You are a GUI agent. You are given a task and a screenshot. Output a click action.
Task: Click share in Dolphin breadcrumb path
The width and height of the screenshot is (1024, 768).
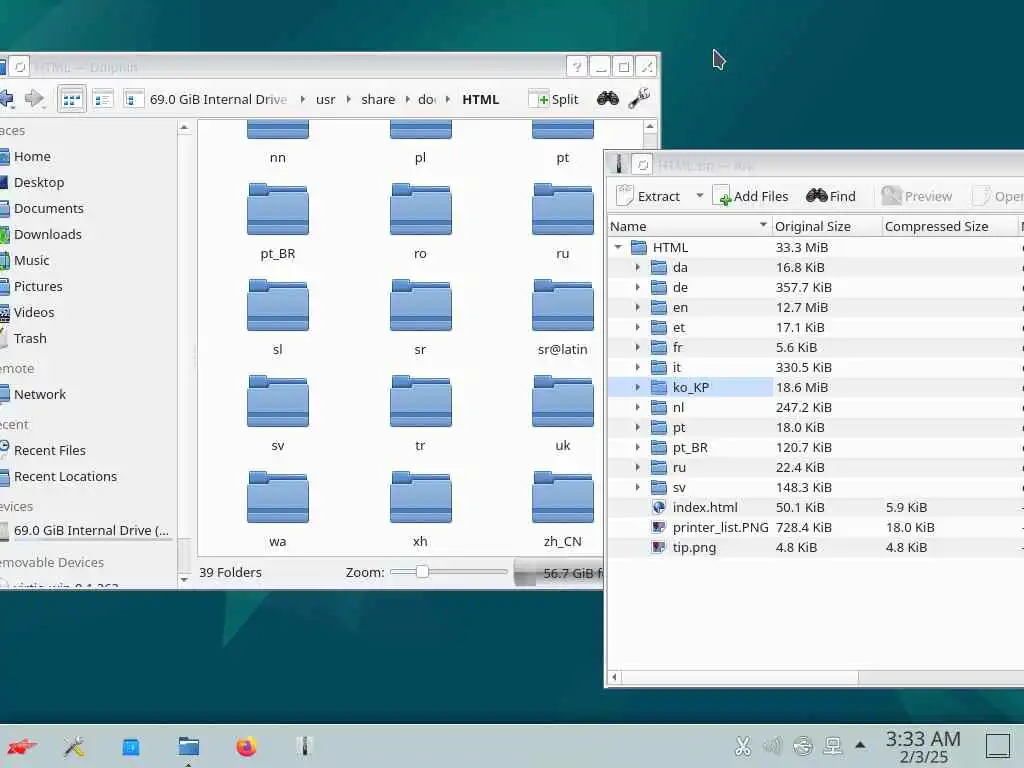377,99
